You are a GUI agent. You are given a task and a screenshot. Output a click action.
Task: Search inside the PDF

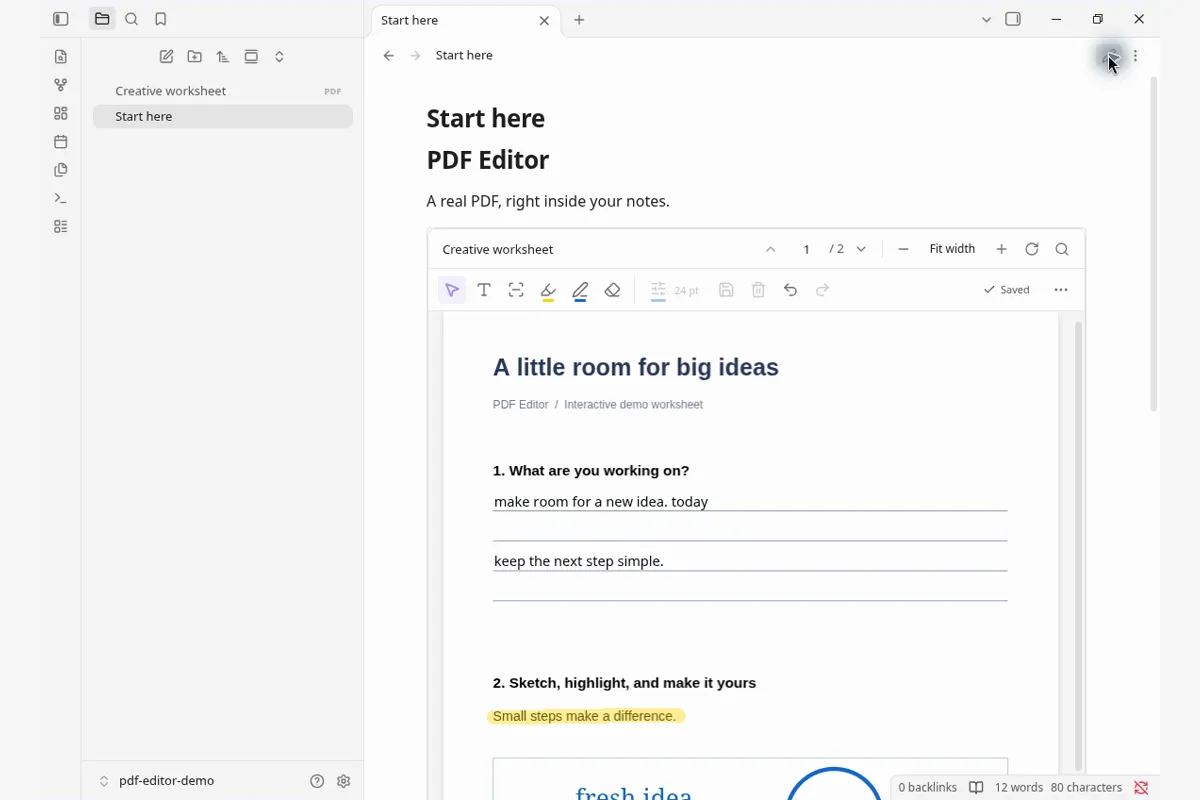tap(1062, 249)
